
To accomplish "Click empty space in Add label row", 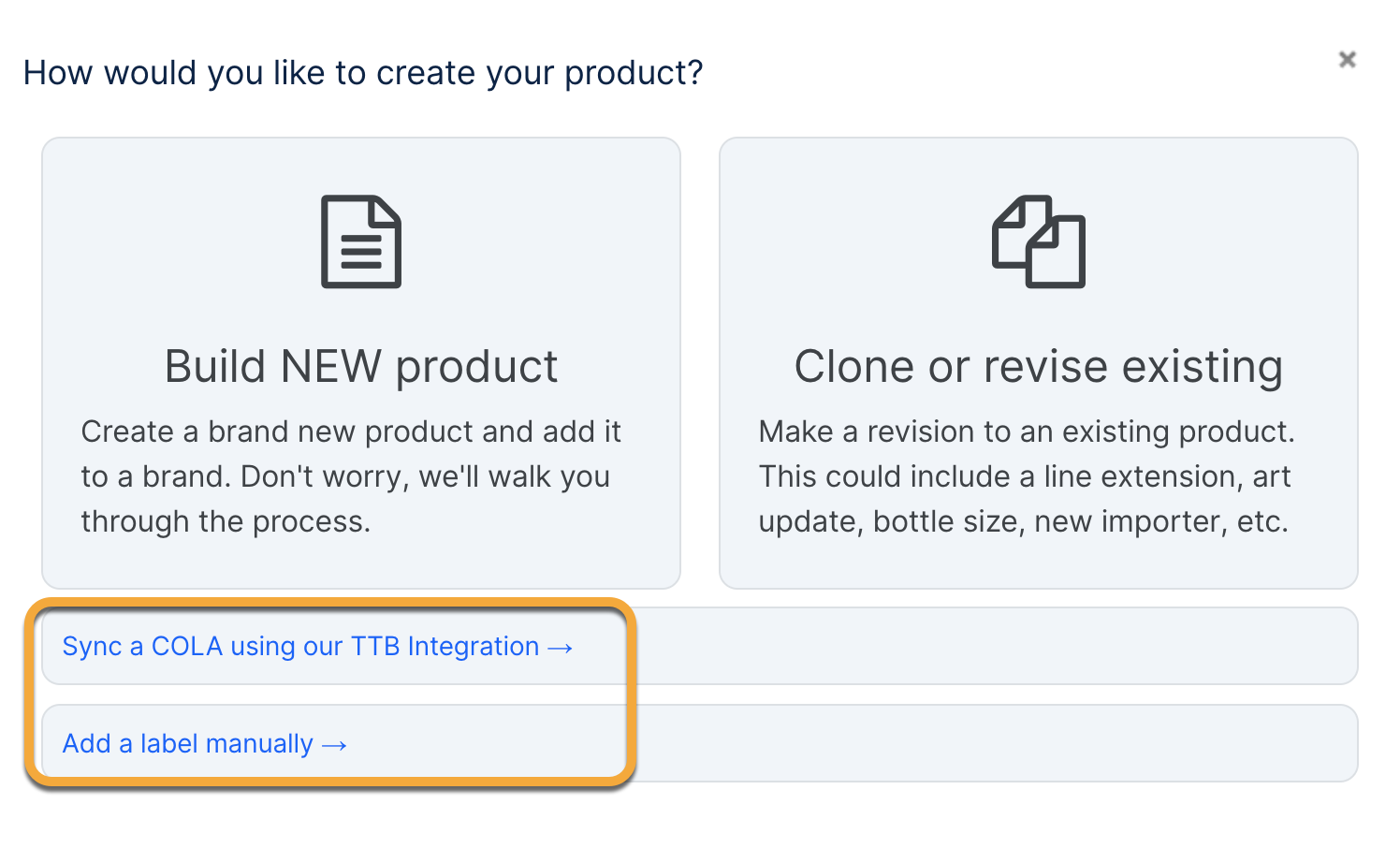I will click(x=983, y=744).
